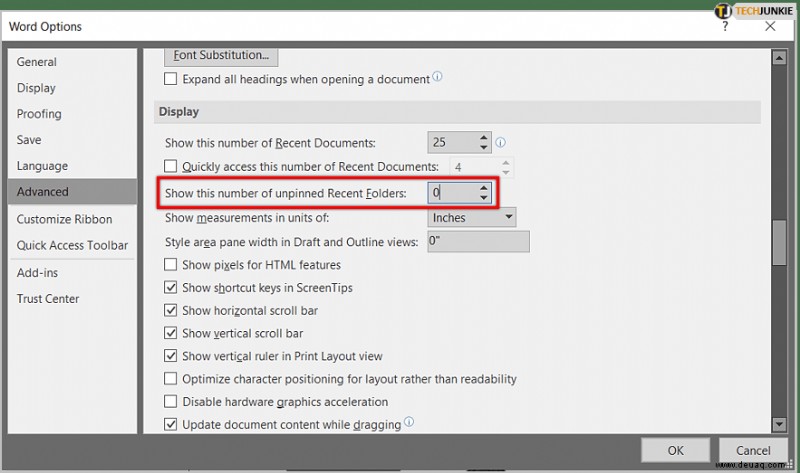The image size is (800, 473).
Task: Click the scrollbar up arrow
Action: [779, 58]
